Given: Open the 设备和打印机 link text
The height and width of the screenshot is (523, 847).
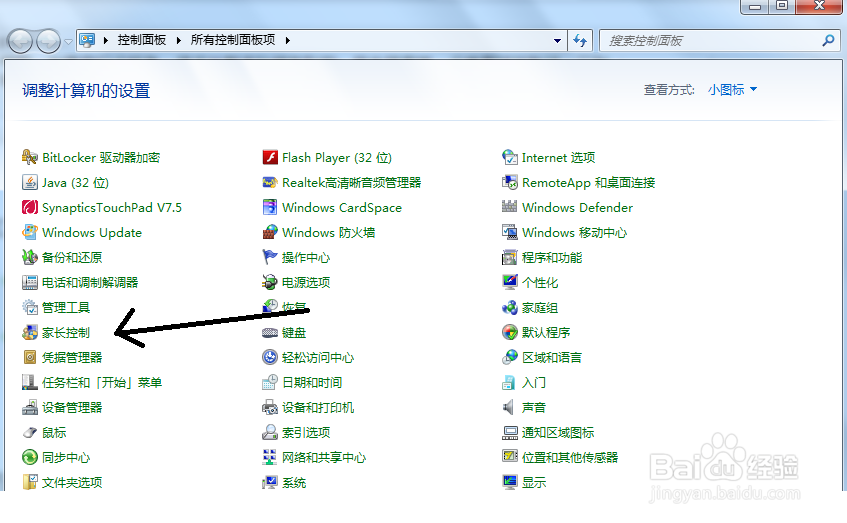Looking at the screenshot, I should point(318,407).
